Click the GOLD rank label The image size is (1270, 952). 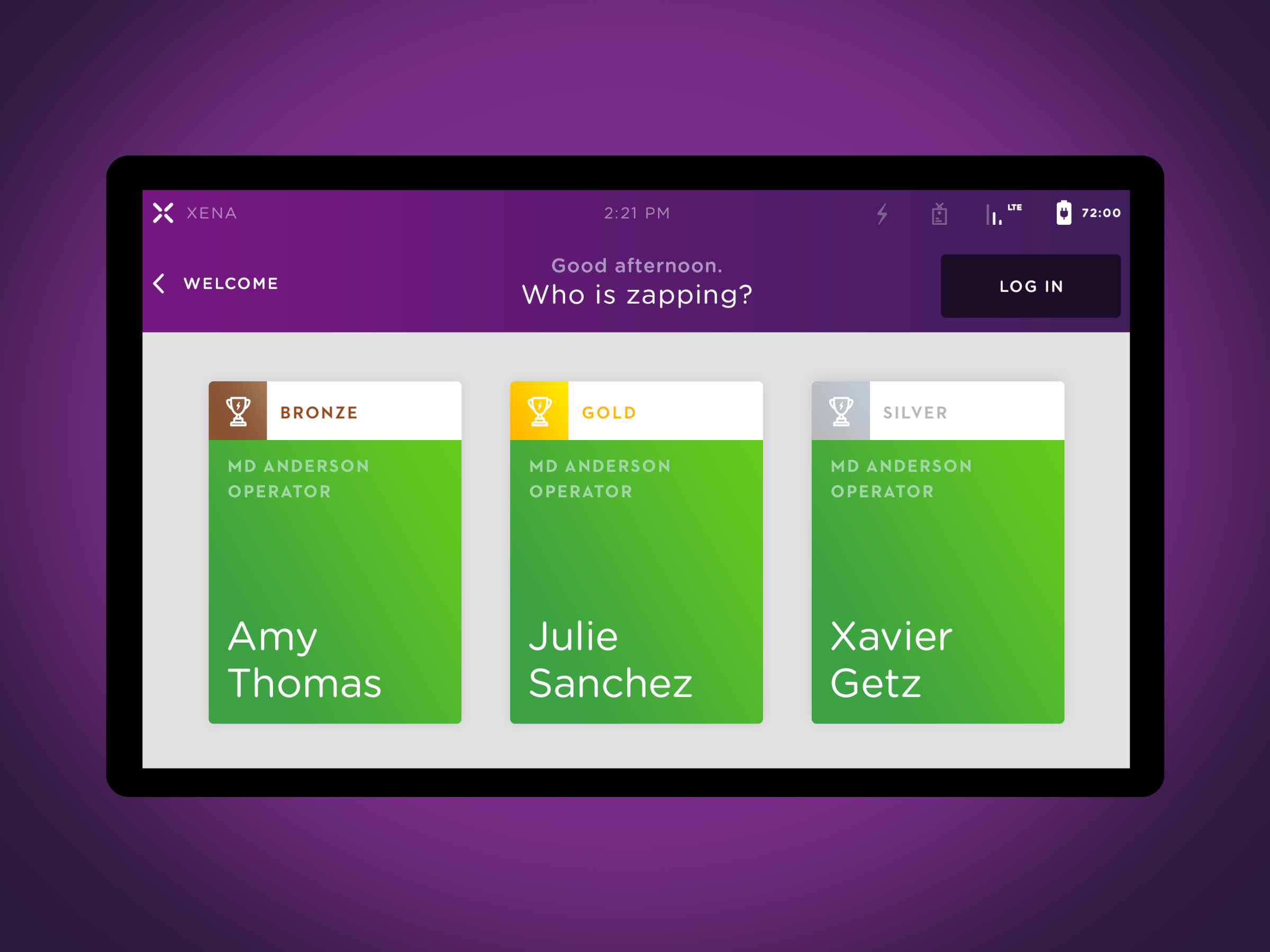coord(609,413)
